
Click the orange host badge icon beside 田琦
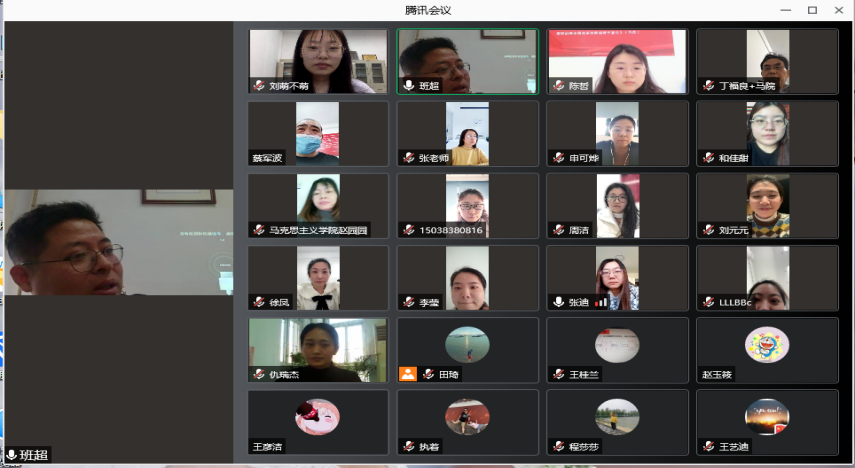pos(407,374)
